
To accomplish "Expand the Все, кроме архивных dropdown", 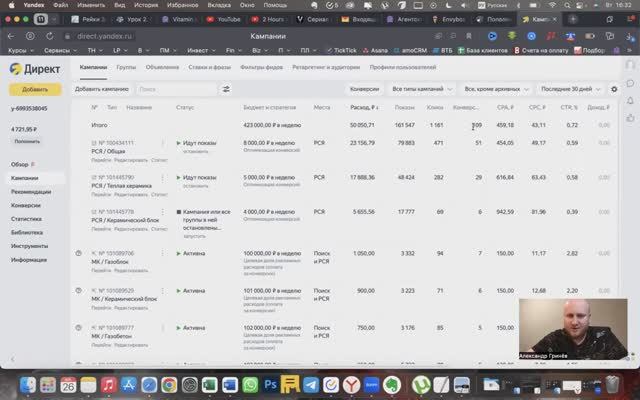I will pyautogui.click(x=496, y=89).
